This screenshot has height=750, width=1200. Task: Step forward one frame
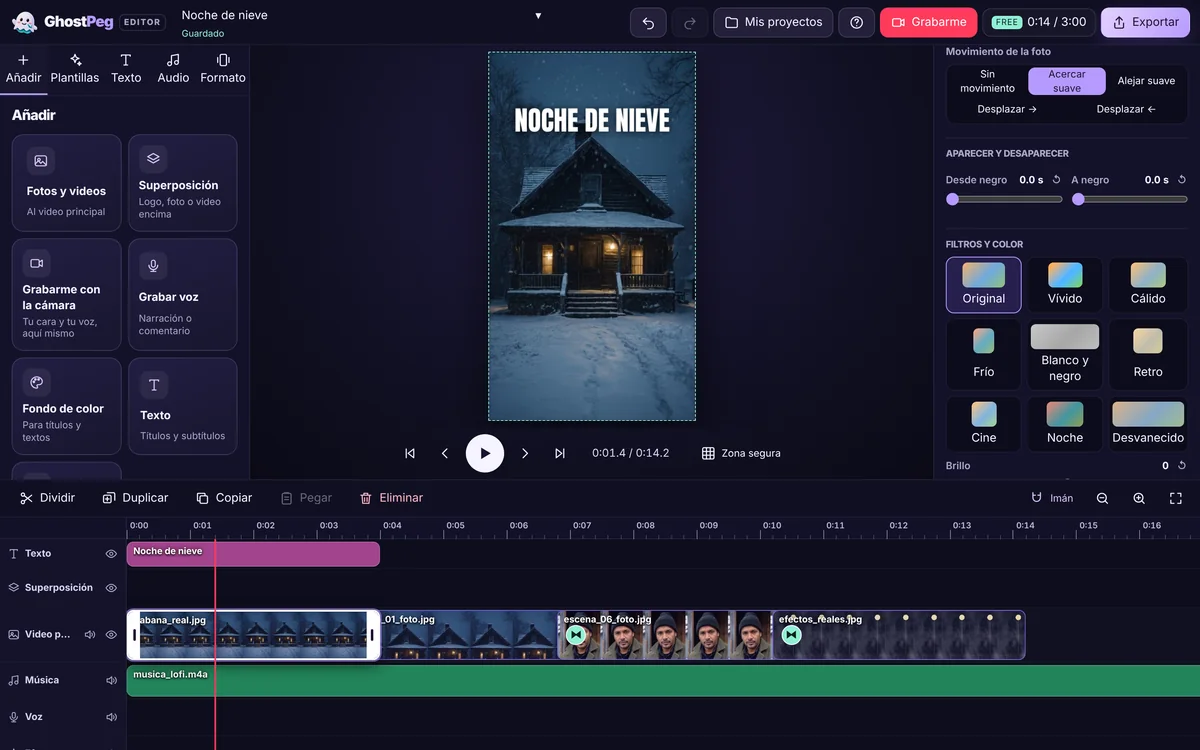[x=525, y=453]
